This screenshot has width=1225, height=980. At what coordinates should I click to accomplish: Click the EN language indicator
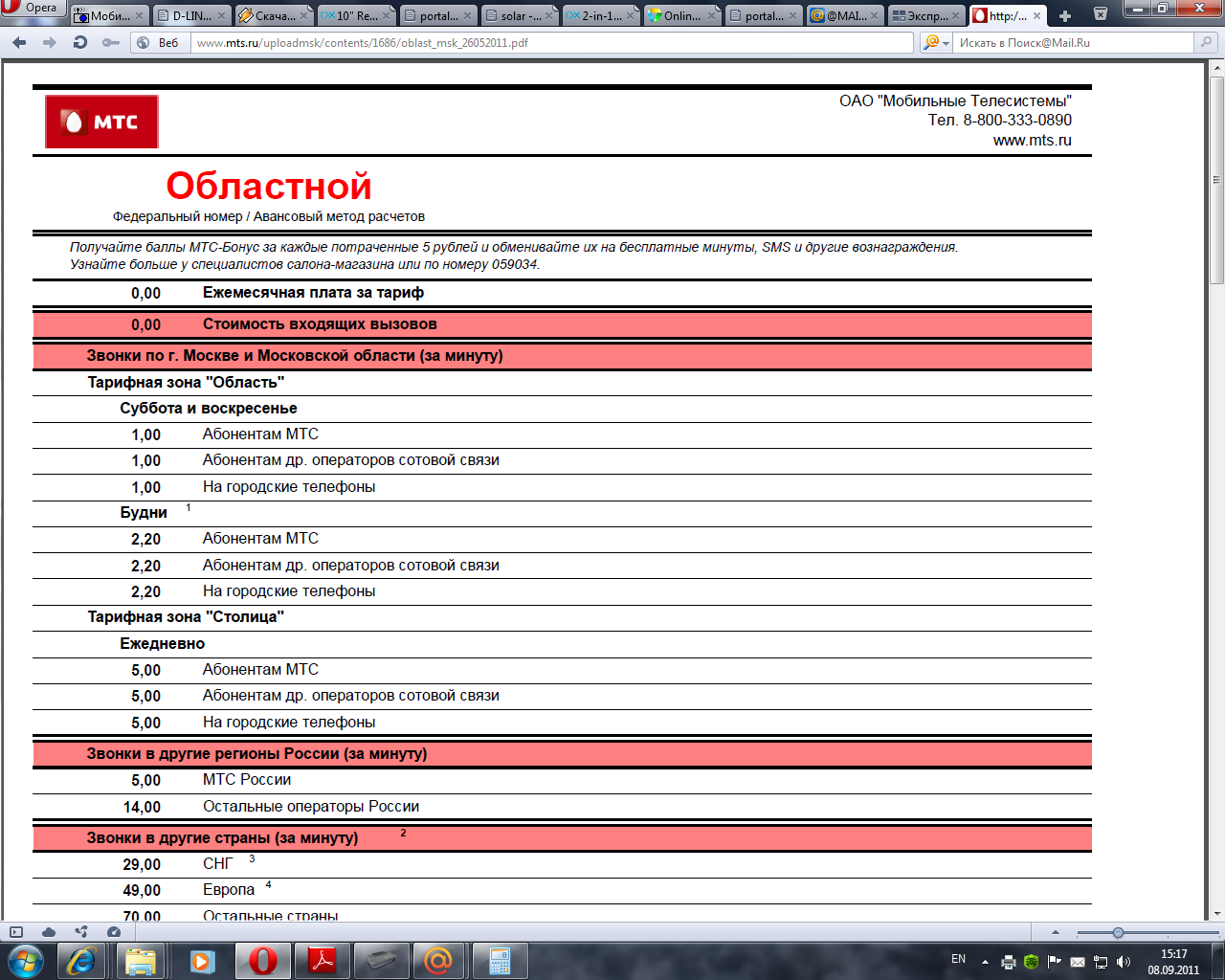[958, 959]
